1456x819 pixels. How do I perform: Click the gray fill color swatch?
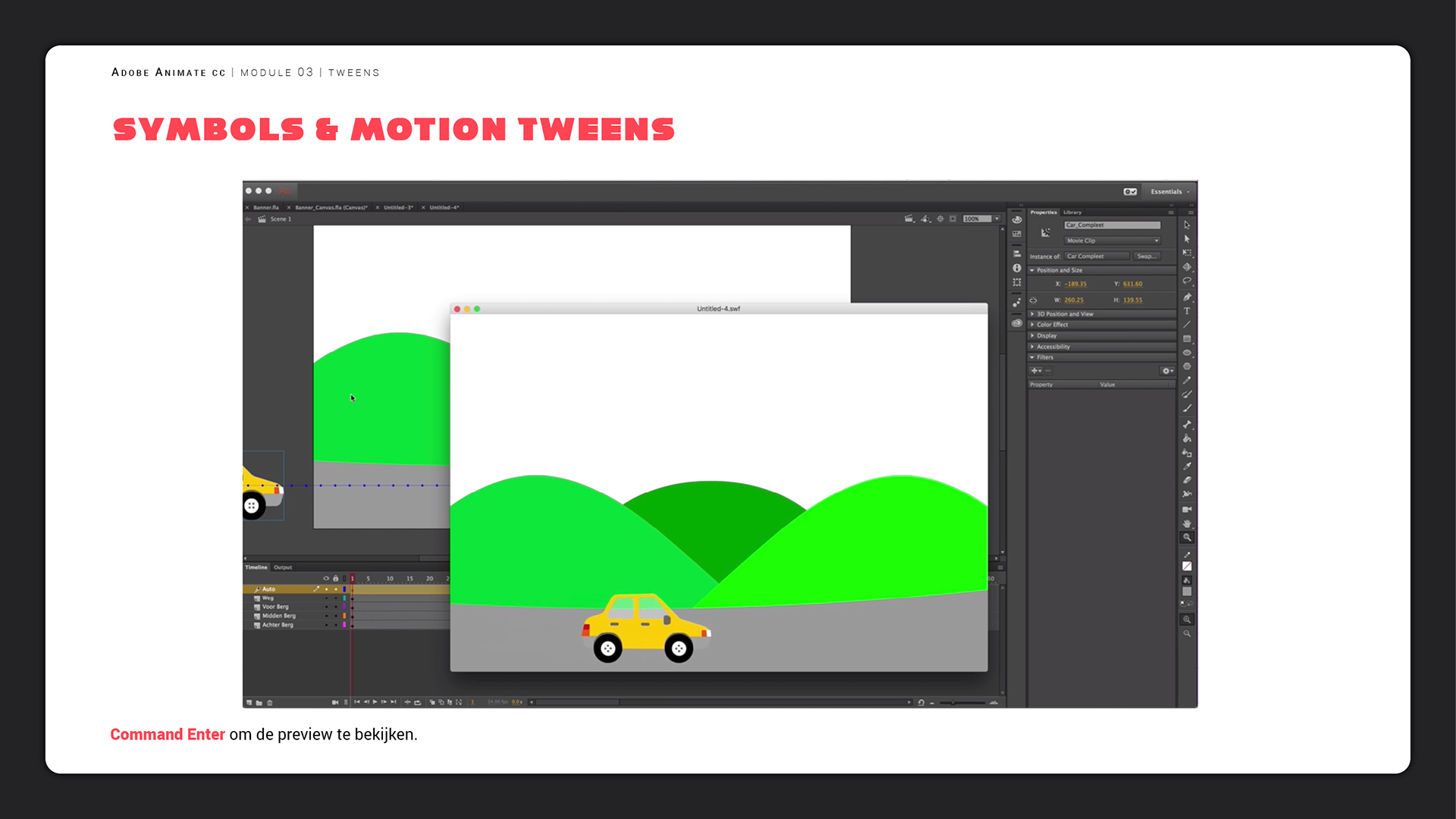pos(1187,591)
